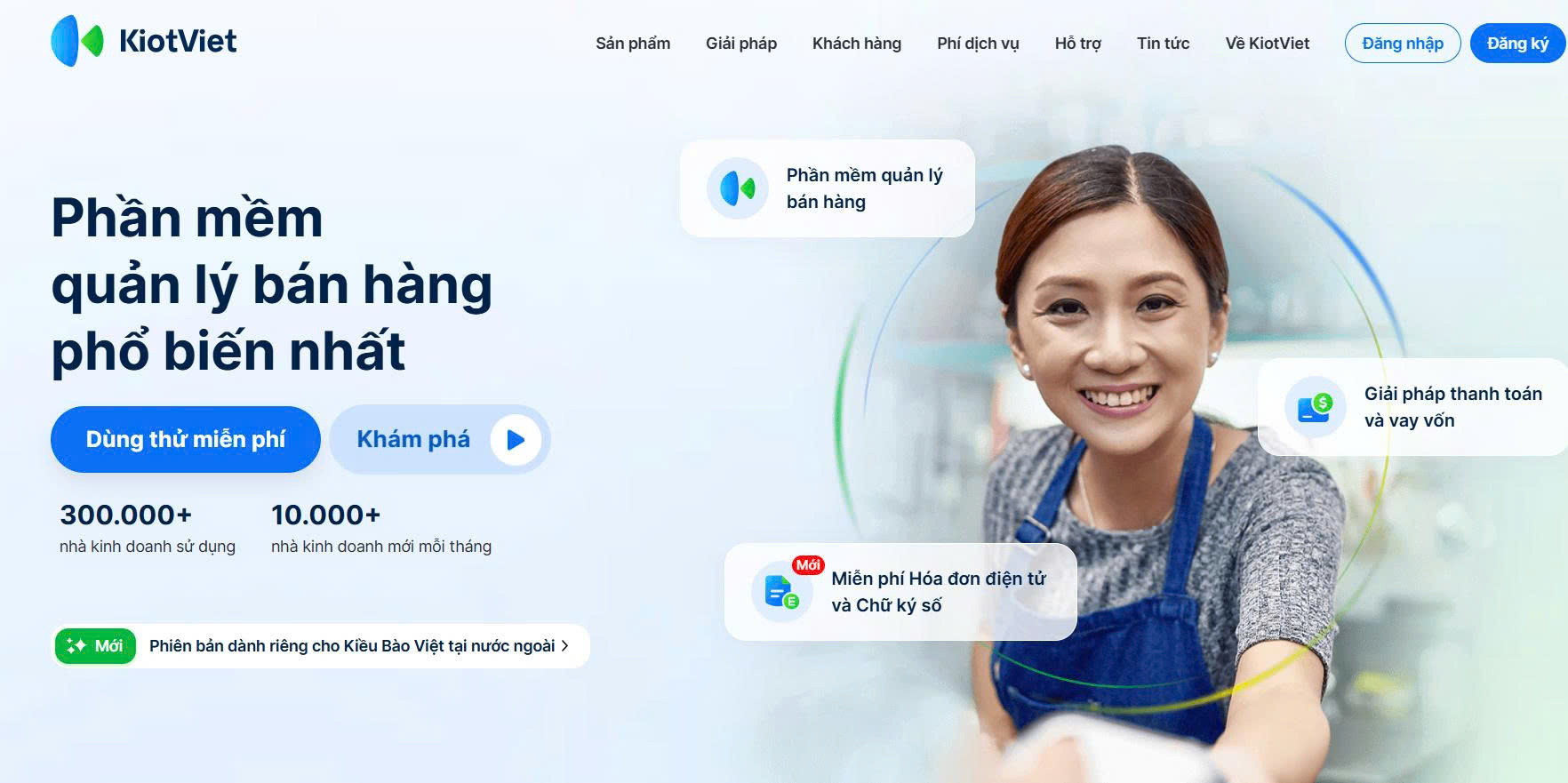Open the Hỗ trợ menu
The image size is (1568, 783).
coord(1078,44)
